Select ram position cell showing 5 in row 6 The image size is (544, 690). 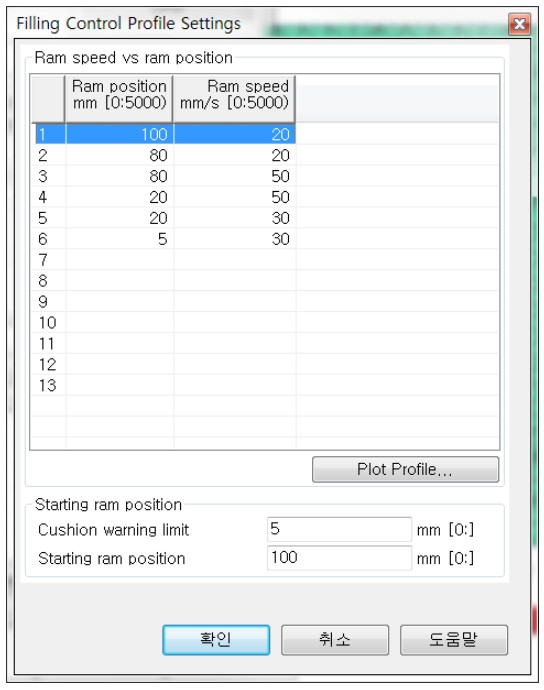[x=119, y=239]
